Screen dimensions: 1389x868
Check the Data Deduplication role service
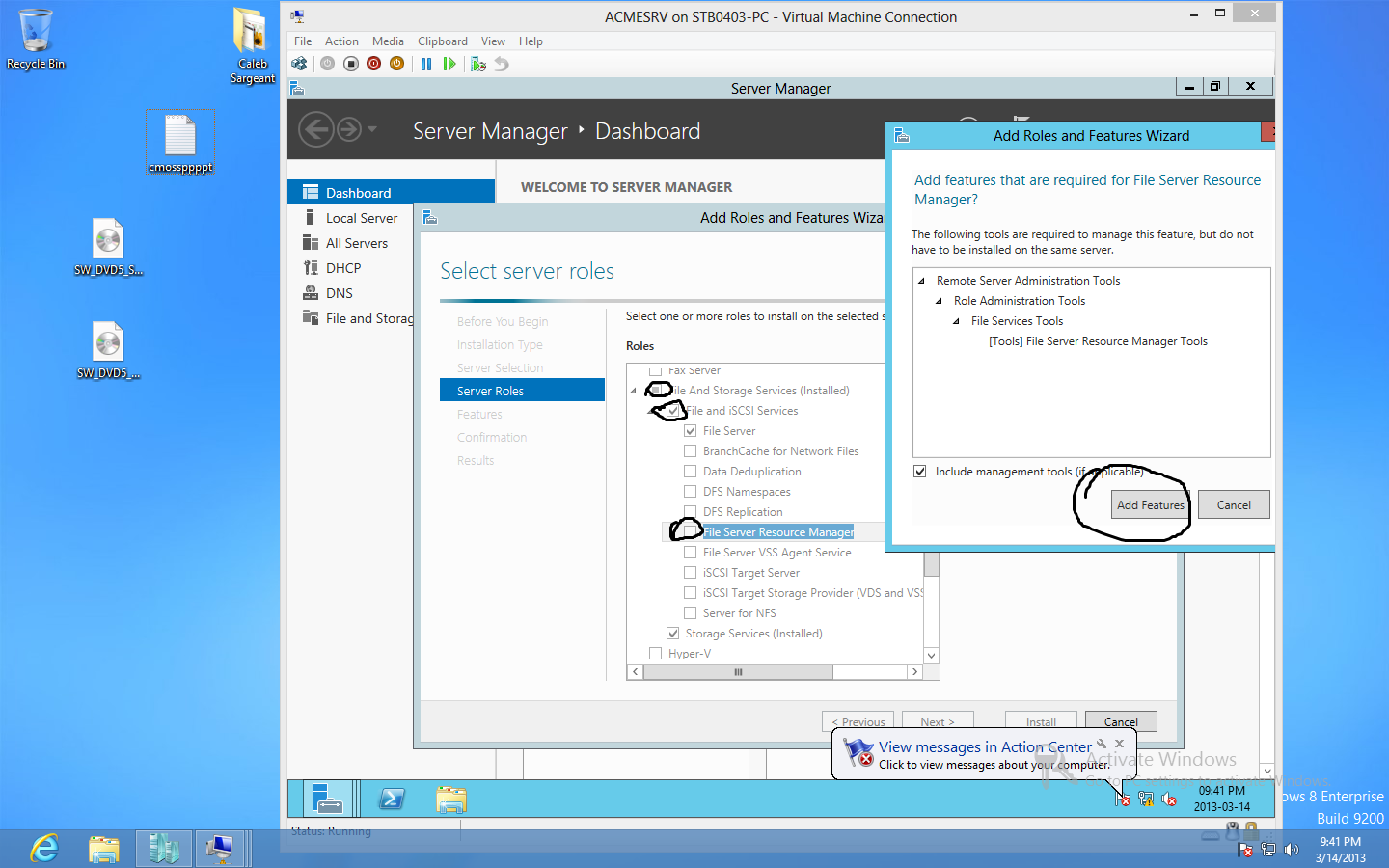click(691, 472)
